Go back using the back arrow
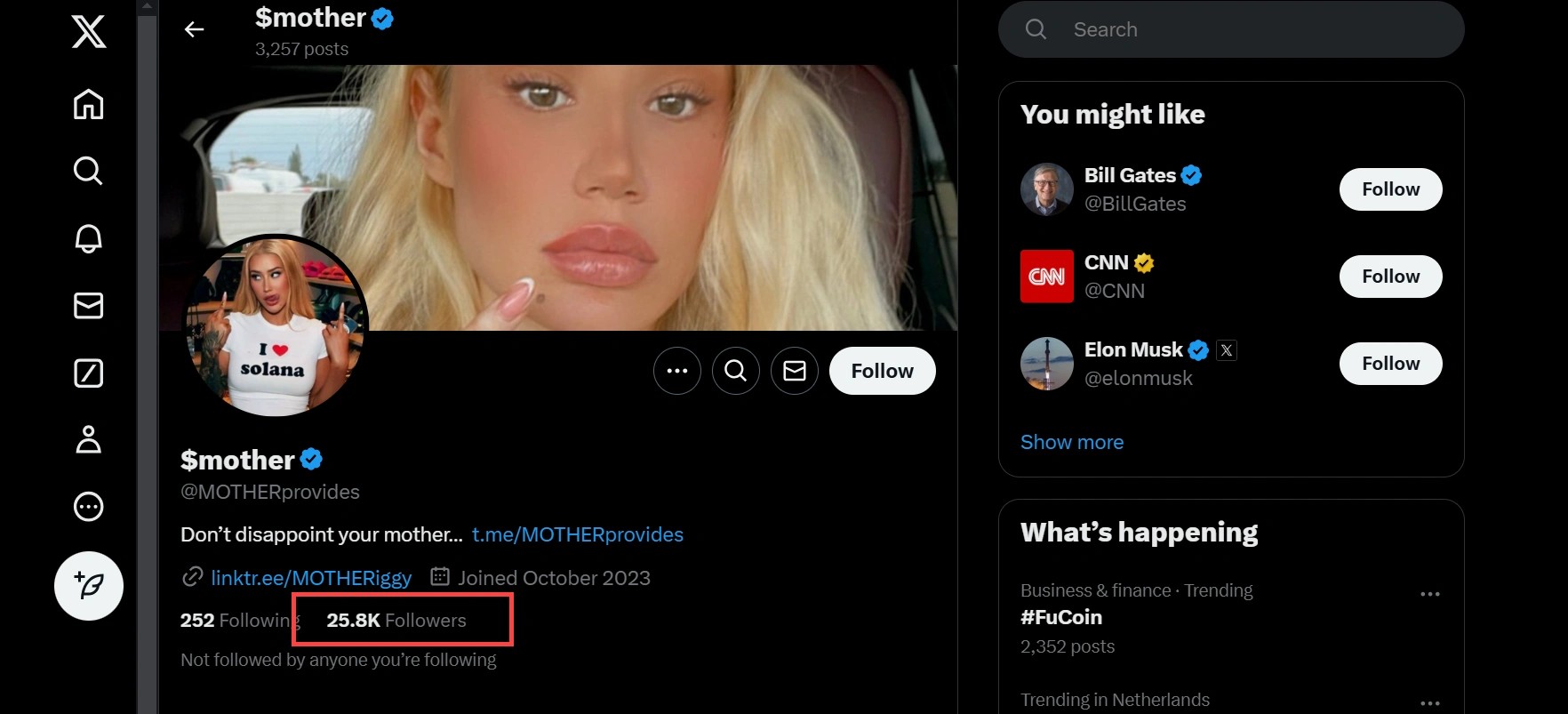 (194, 30)
